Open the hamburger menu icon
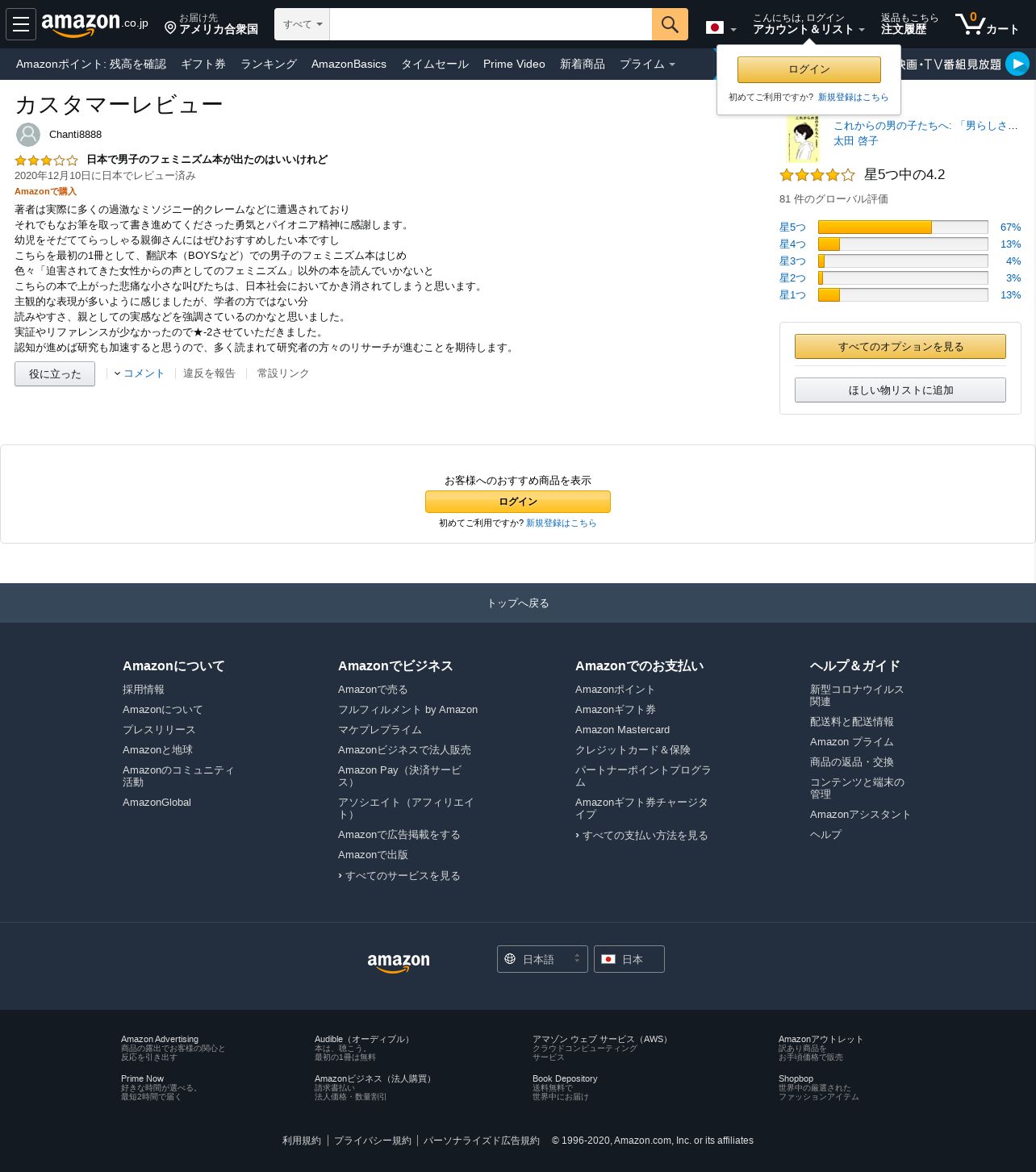The height and width of the screenshot is (1172, 1036). tap(21, 24)
